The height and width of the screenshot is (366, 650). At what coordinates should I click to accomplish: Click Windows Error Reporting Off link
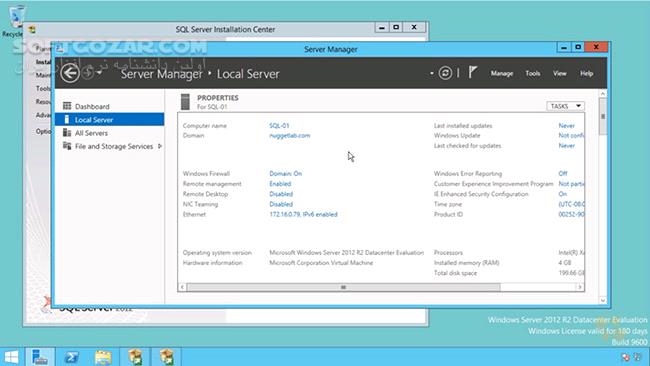563,174
